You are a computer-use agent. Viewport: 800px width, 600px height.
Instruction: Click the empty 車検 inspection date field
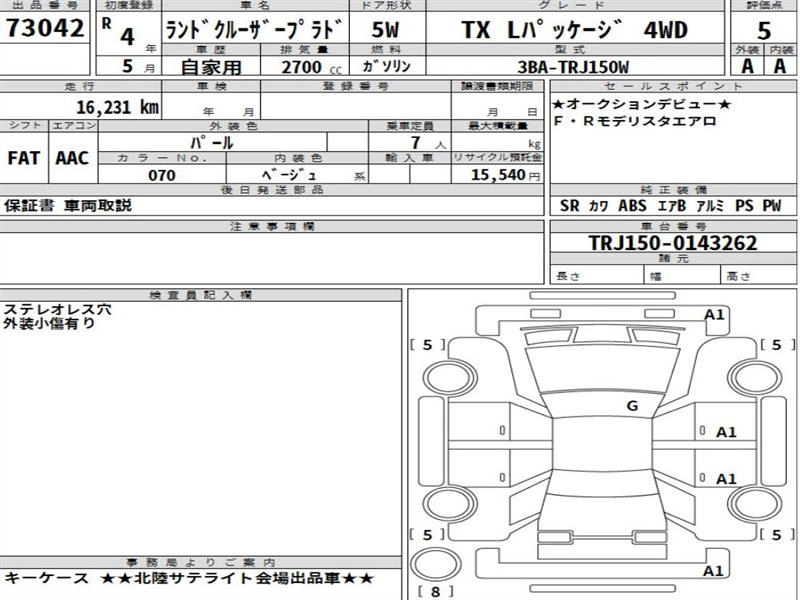pos(211,106)
